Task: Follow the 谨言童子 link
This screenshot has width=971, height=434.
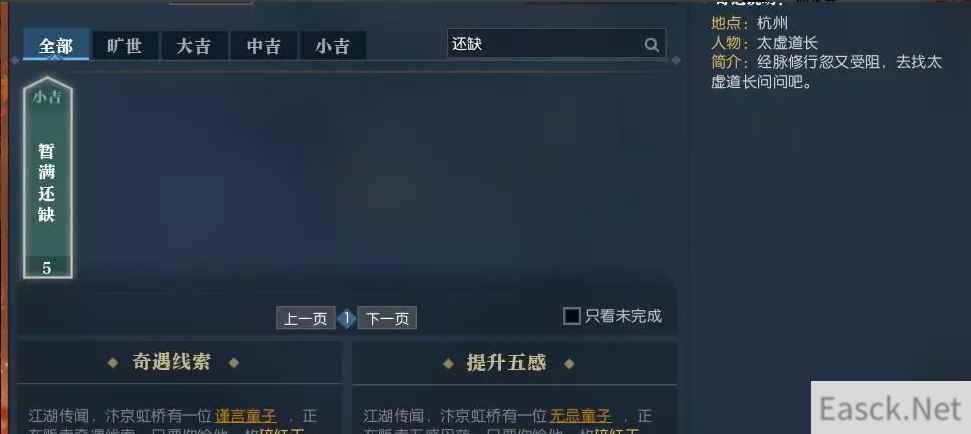Action: (x=245, y=415)
